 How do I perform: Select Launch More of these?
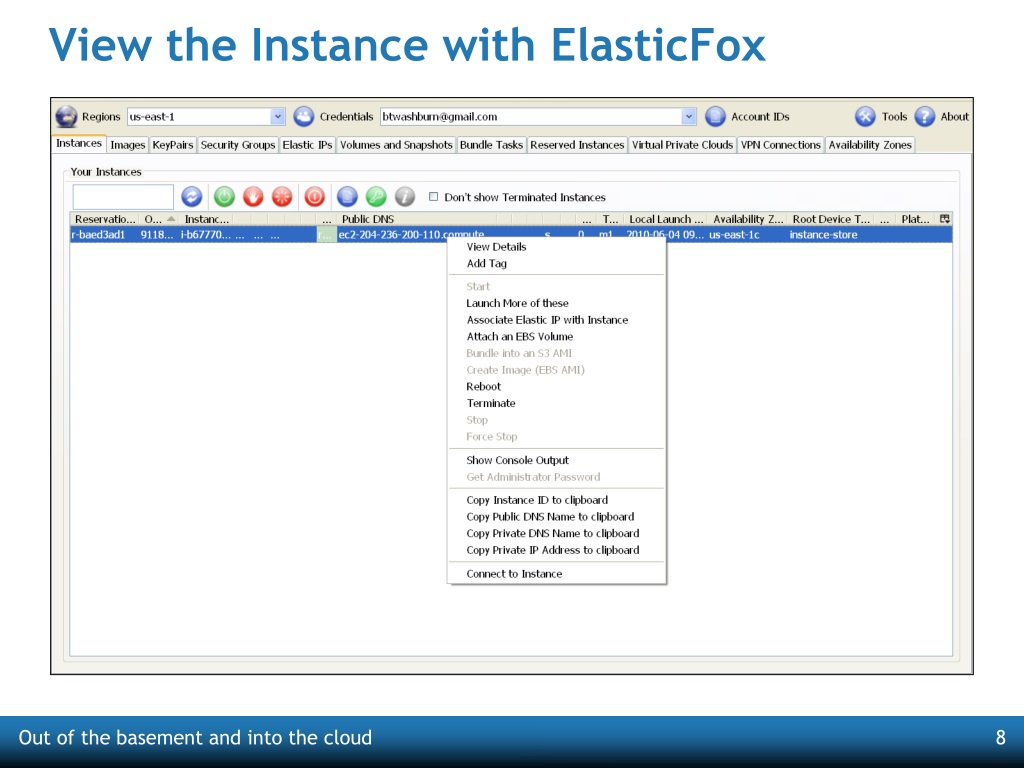[556, 303]
